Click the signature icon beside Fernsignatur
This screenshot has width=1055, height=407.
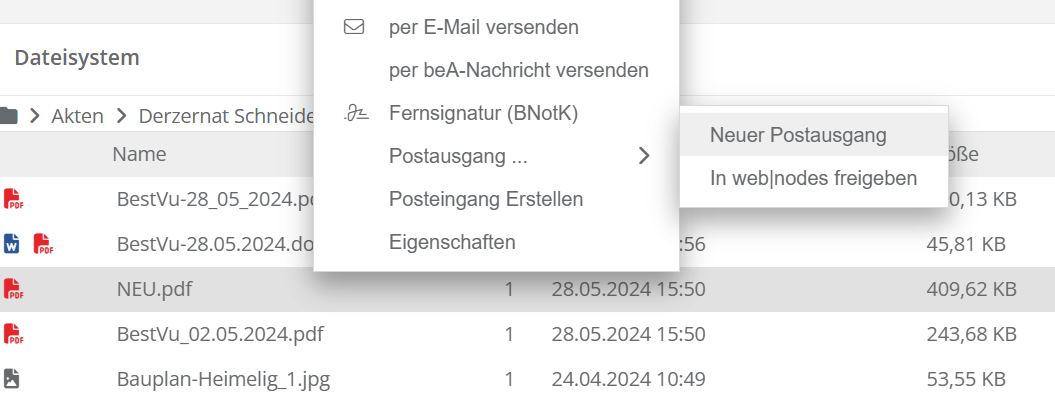[x=353, y=114]
